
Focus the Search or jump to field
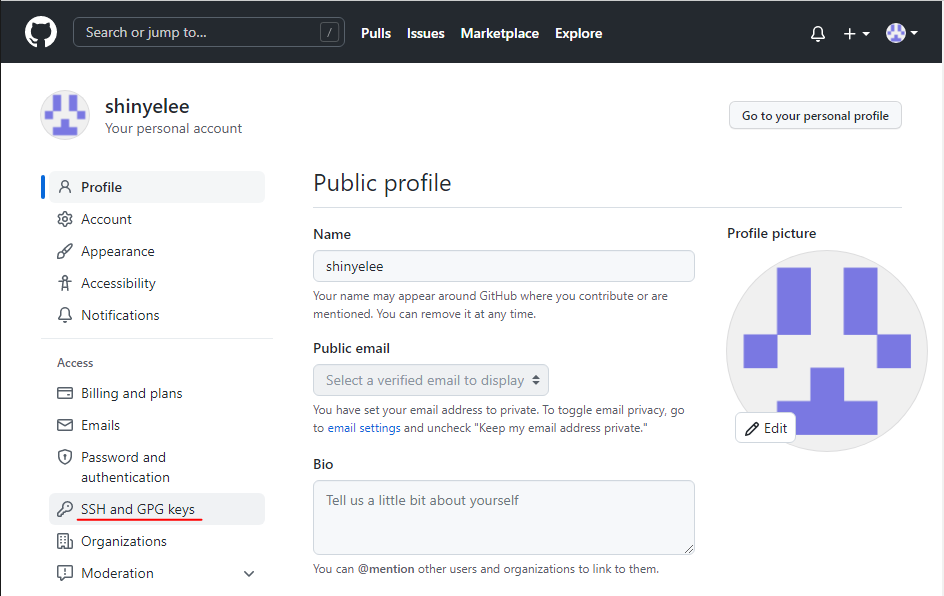coord(208,33)
